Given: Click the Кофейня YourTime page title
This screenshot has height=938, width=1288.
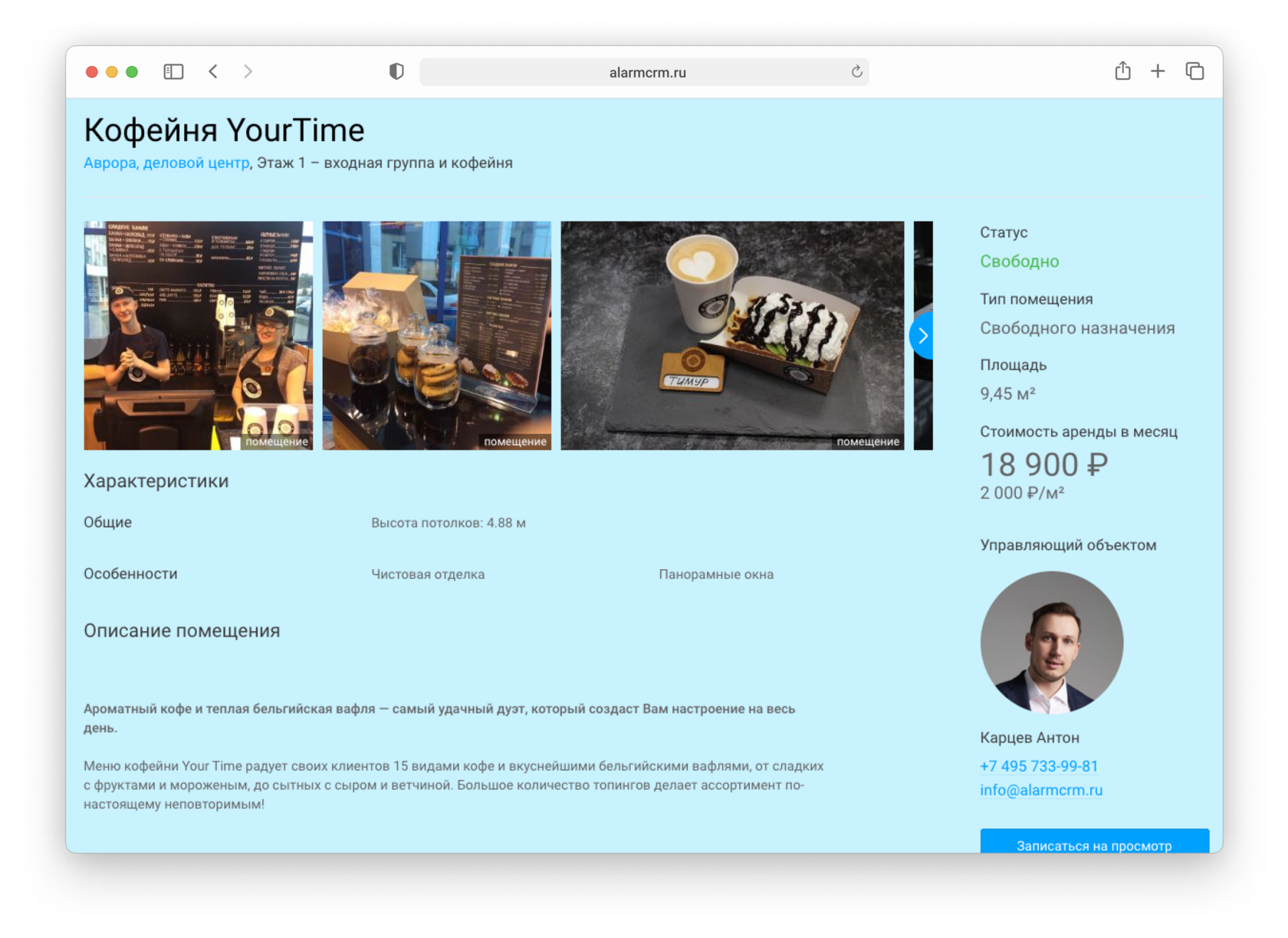Looking at the screenshot, I should (x=224, y=130).
